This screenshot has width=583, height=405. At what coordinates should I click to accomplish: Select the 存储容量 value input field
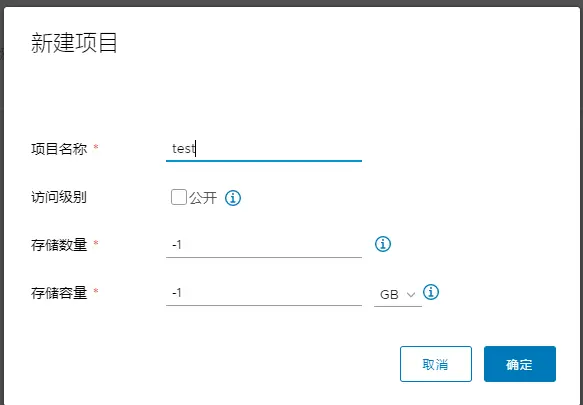[264, 293]
